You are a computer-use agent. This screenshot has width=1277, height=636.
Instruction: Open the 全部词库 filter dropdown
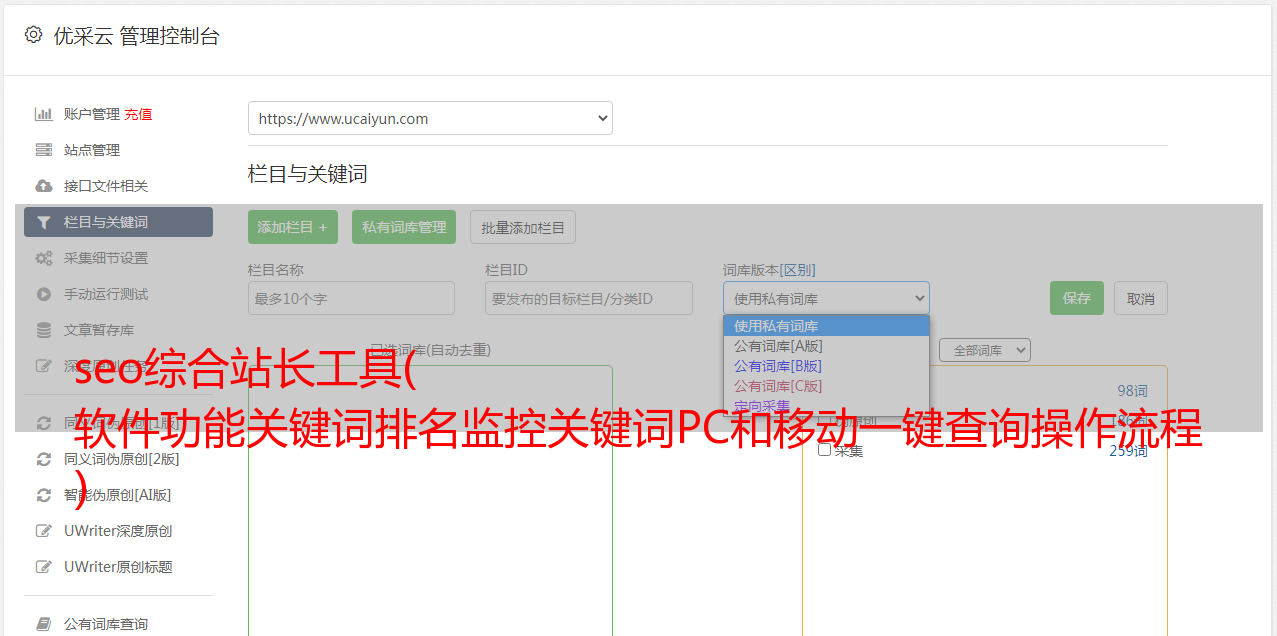point(985,350)
